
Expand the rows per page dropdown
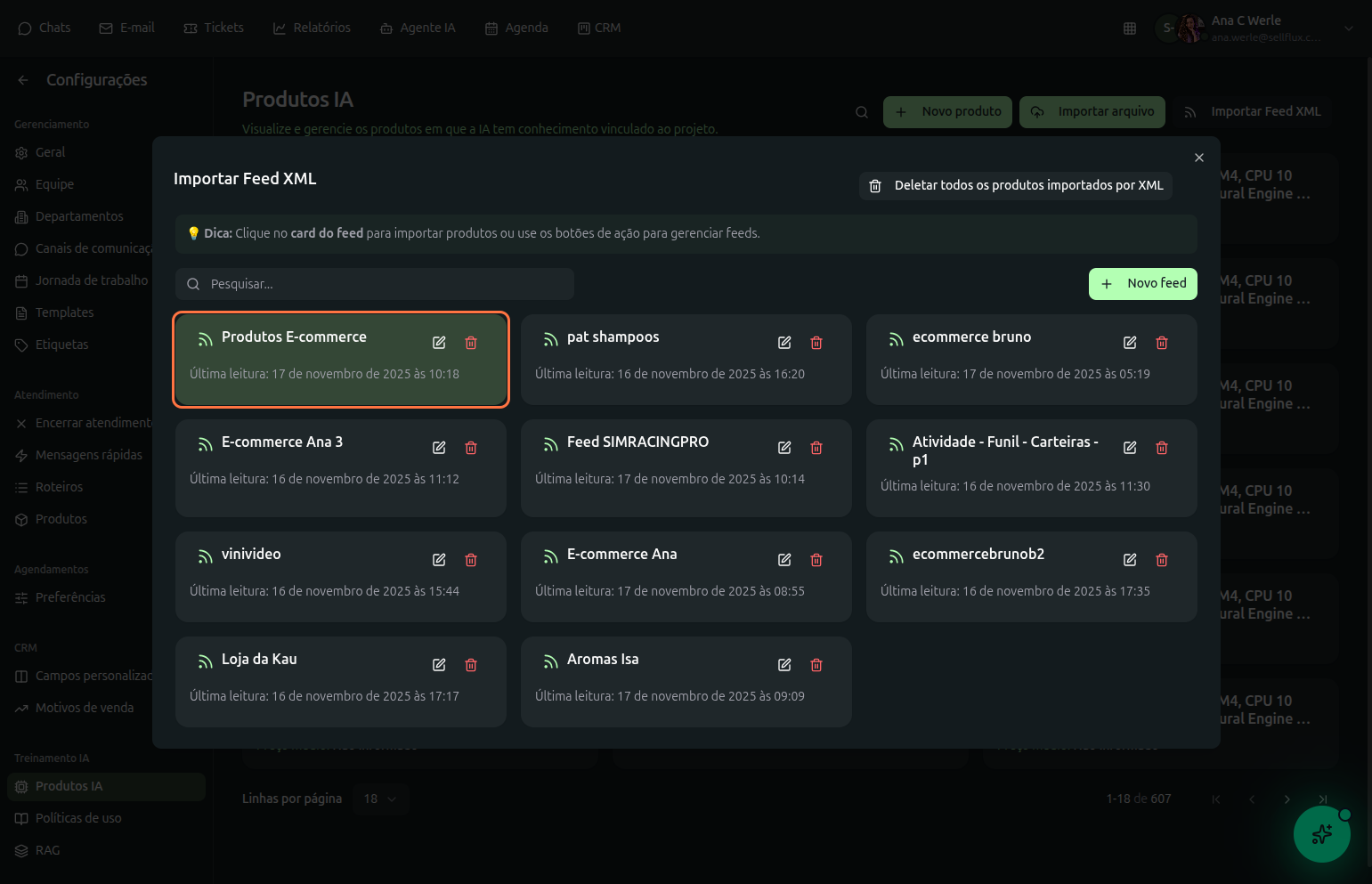click(x=380, y=799)
